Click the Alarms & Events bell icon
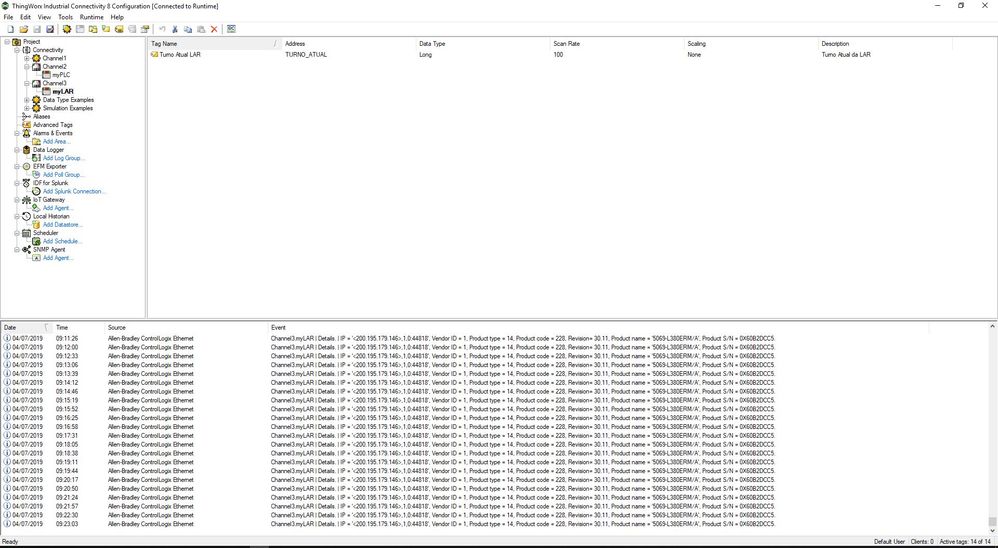Viewport: 998px width, 548px height. (26, 133)
